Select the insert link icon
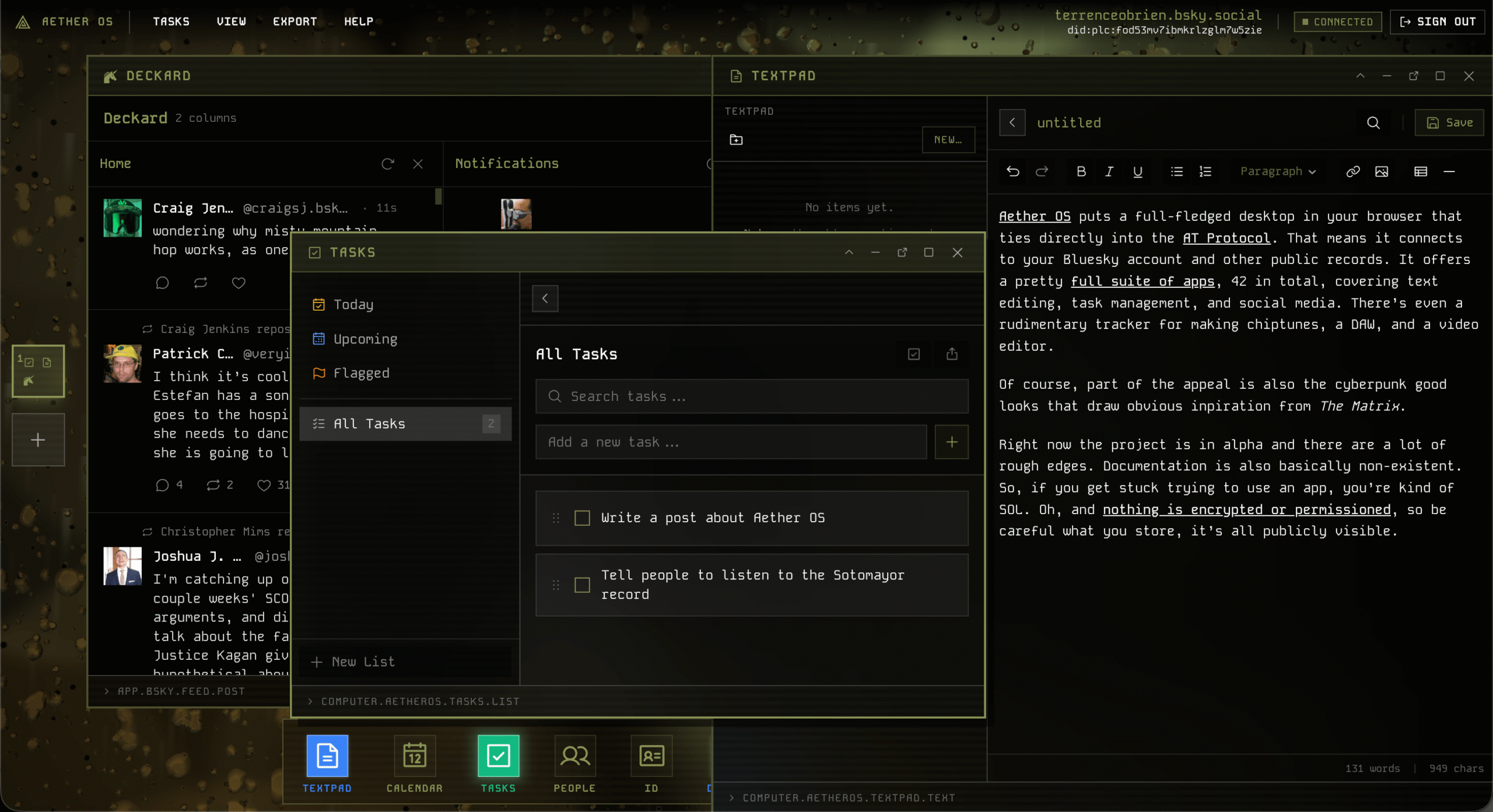Image resolution: width=1493 pixels, height=812 pixels. click(x=1353, y=171)
